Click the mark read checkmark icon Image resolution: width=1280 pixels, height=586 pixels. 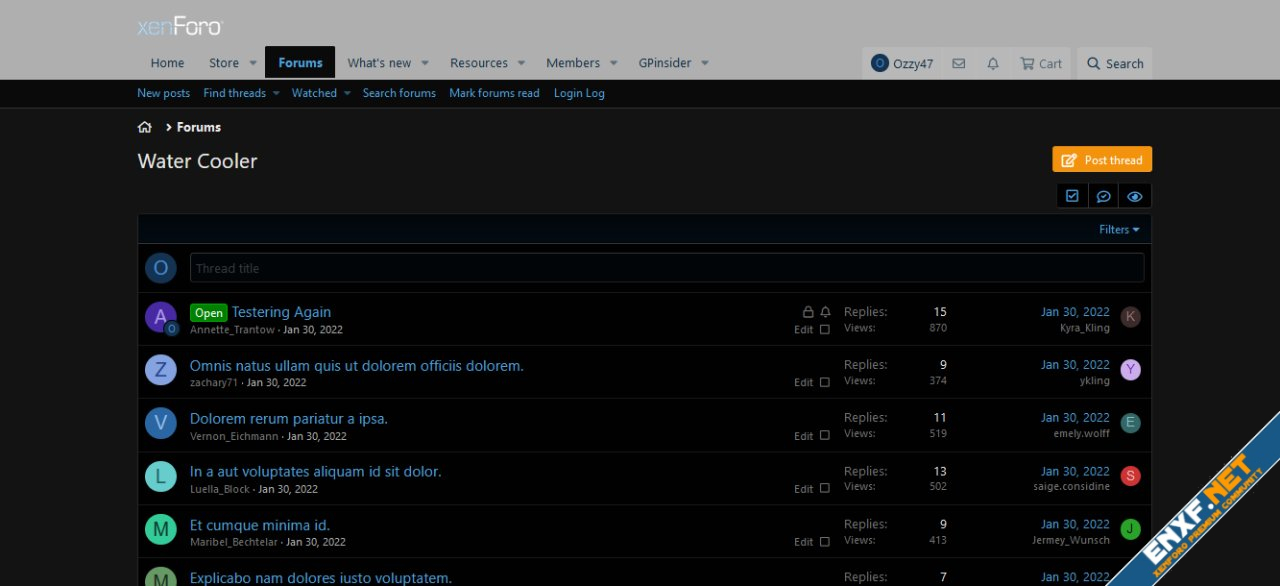pyautogui.click(x=1072, y=196)
